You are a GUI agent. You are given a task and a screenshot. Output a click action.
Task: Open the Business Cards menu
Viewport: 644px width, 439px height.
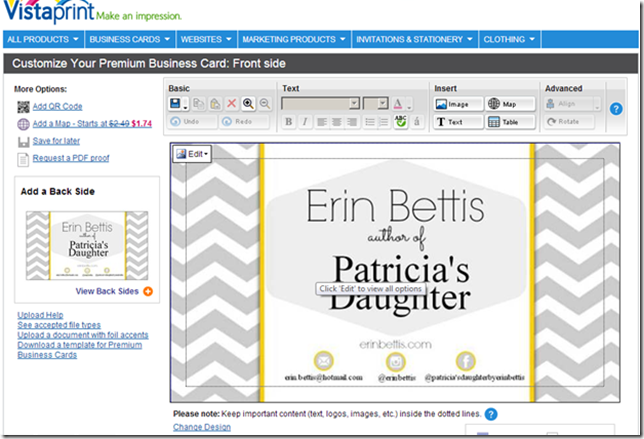click(x=128, y=39)
